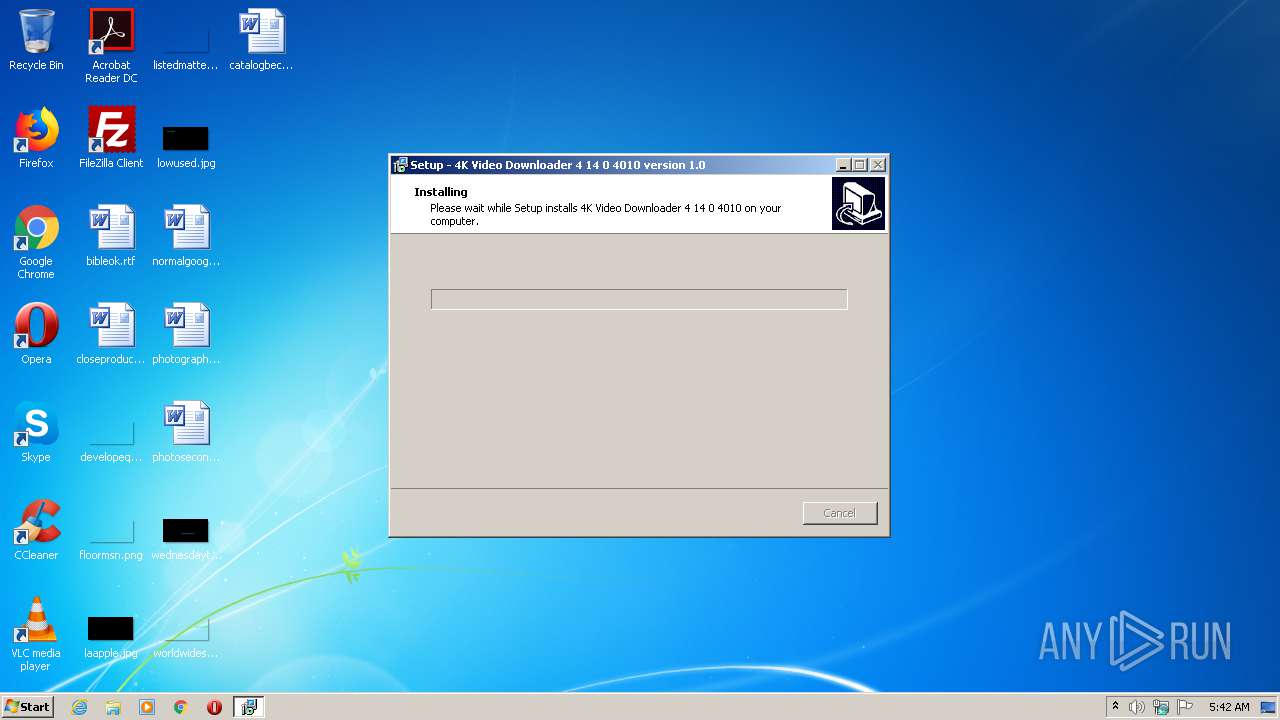Select the closeproduc... Word document
Screen dimensions: 1280x720
(x=111, y=334)
